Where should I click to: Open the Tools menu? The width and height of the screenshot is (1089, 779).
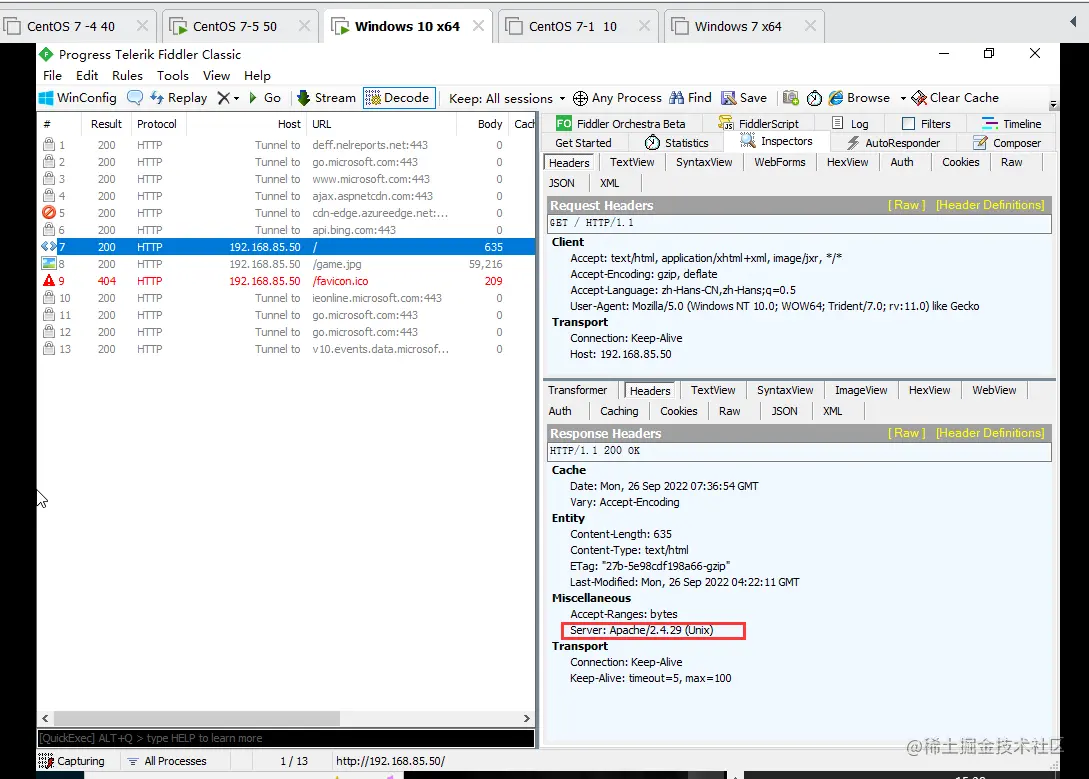172,76
